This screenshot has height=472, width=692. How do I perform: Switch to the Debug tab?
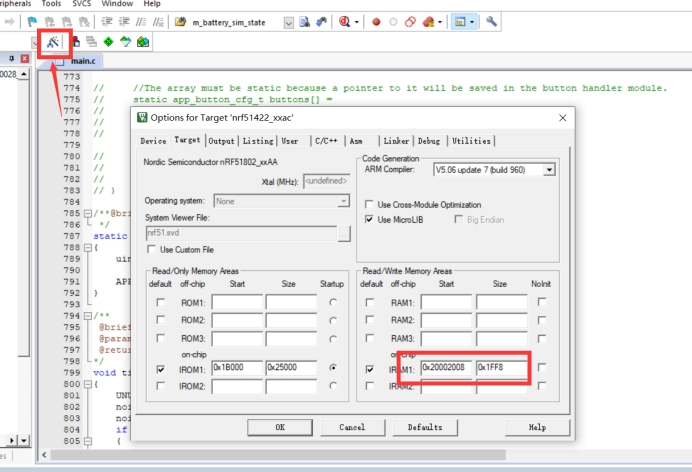(x=429, y=141)
